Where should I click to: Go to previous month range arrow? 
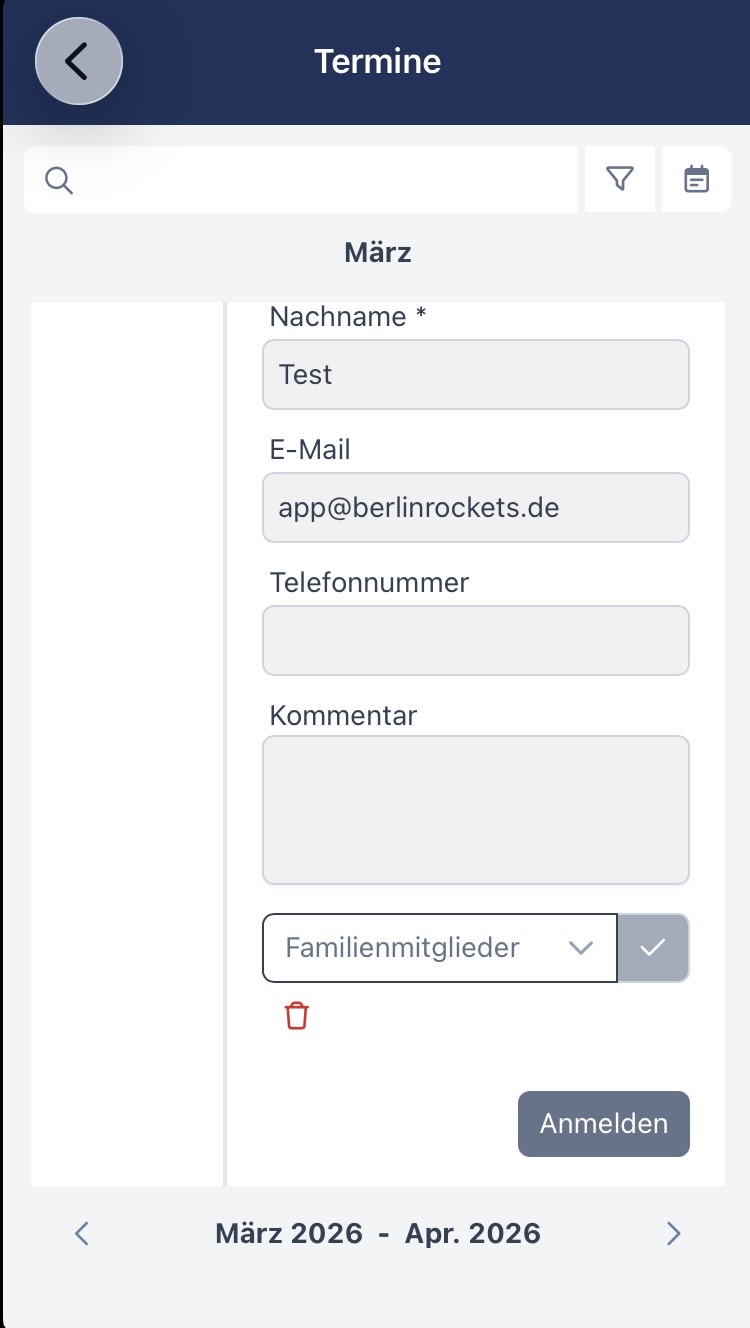[x=82, y=1233]
